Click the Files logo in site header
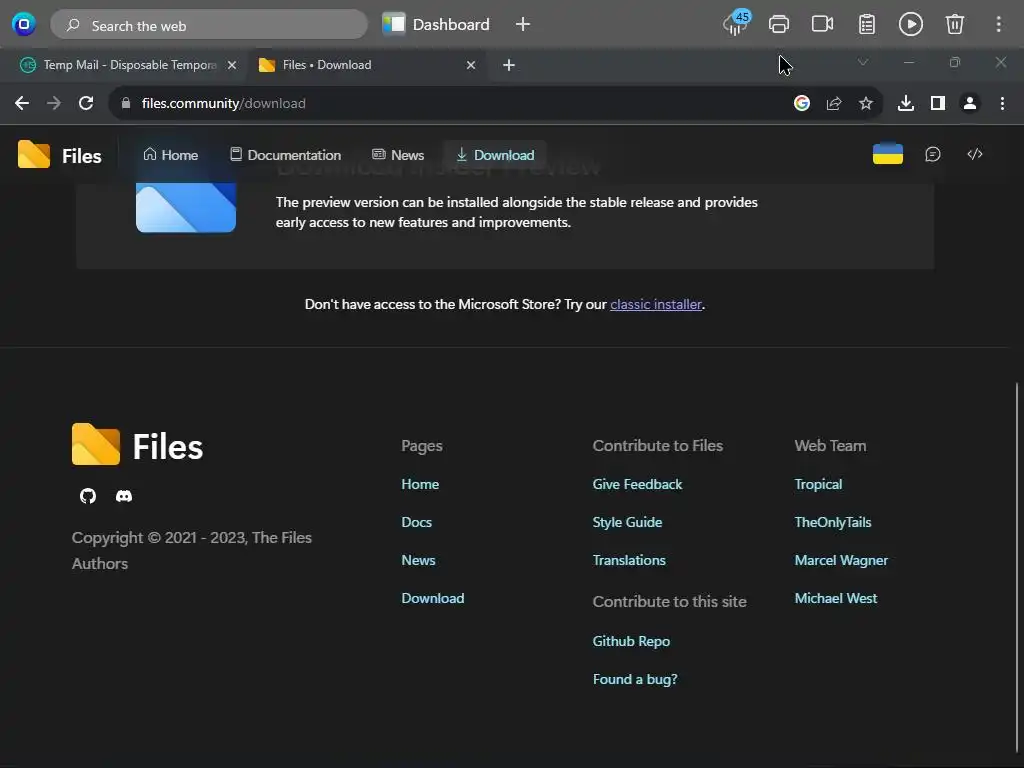 coord(59,155)
